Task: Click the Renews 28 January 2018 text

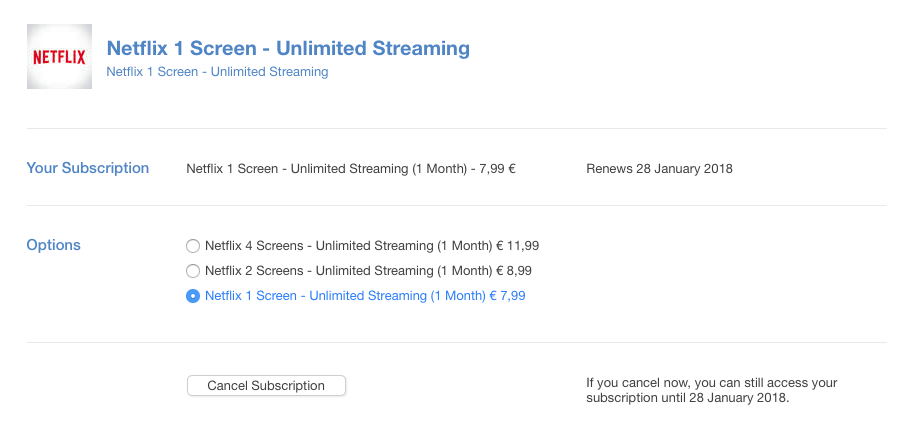Action: point(659,169)
